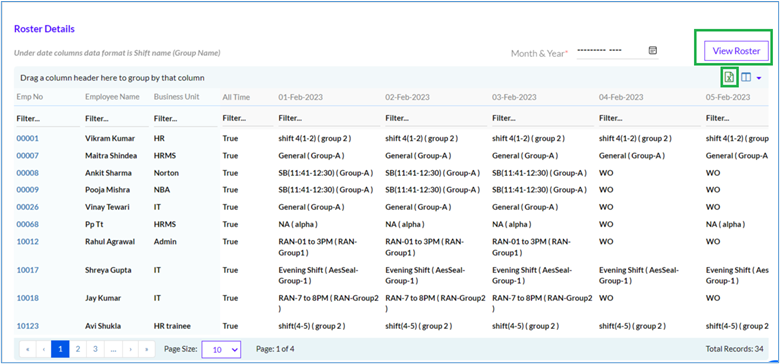Image resolution: width=780 pixels, height=364 pixels.
Task: Open employee number 00009 link
Action: click(27, 190)
